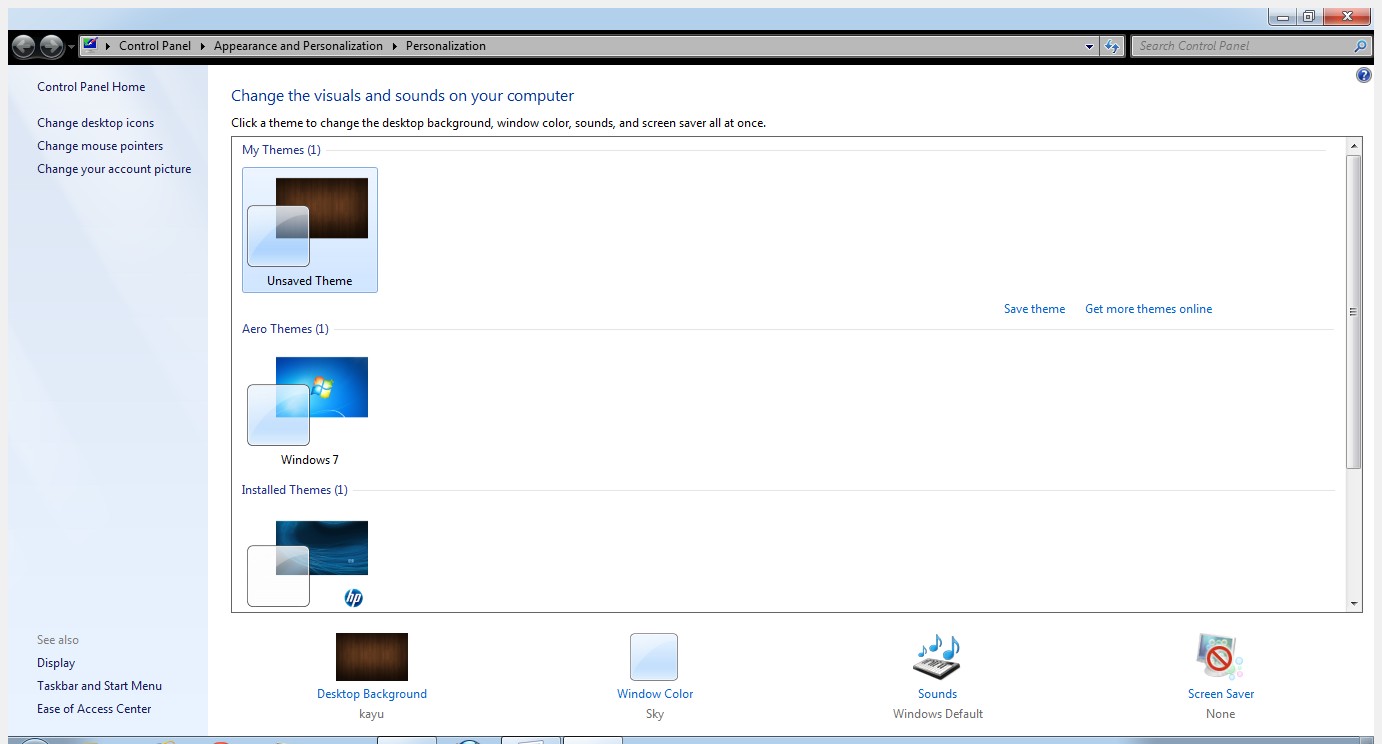1382x744 pixels.
Task: Navigate to Appearance and Personalization breadcrumb
Action: (x=295, y=45)
